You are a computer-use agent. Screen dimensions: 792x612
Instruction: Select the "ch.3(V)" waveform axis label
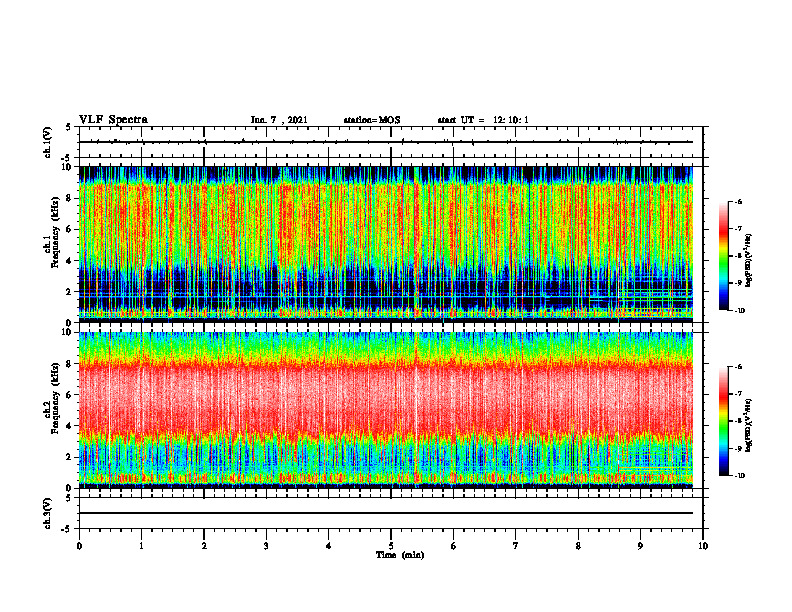pyautogui.click(x=47, y=513)
